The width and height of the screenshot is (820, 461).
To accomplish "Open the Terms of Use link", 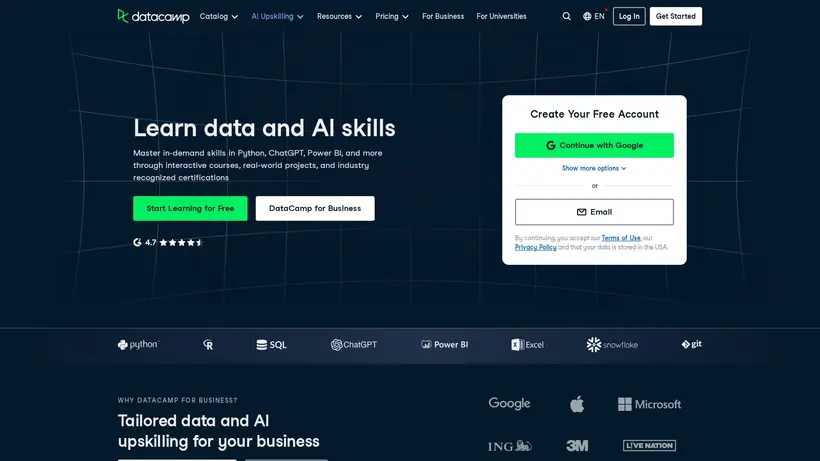I will [x=621, y=238].
